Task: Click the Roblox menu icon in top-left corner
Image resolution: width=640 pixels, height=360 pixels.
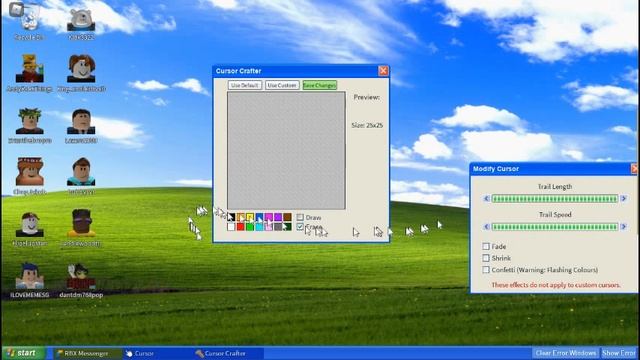Action: (x=16, y=9)
